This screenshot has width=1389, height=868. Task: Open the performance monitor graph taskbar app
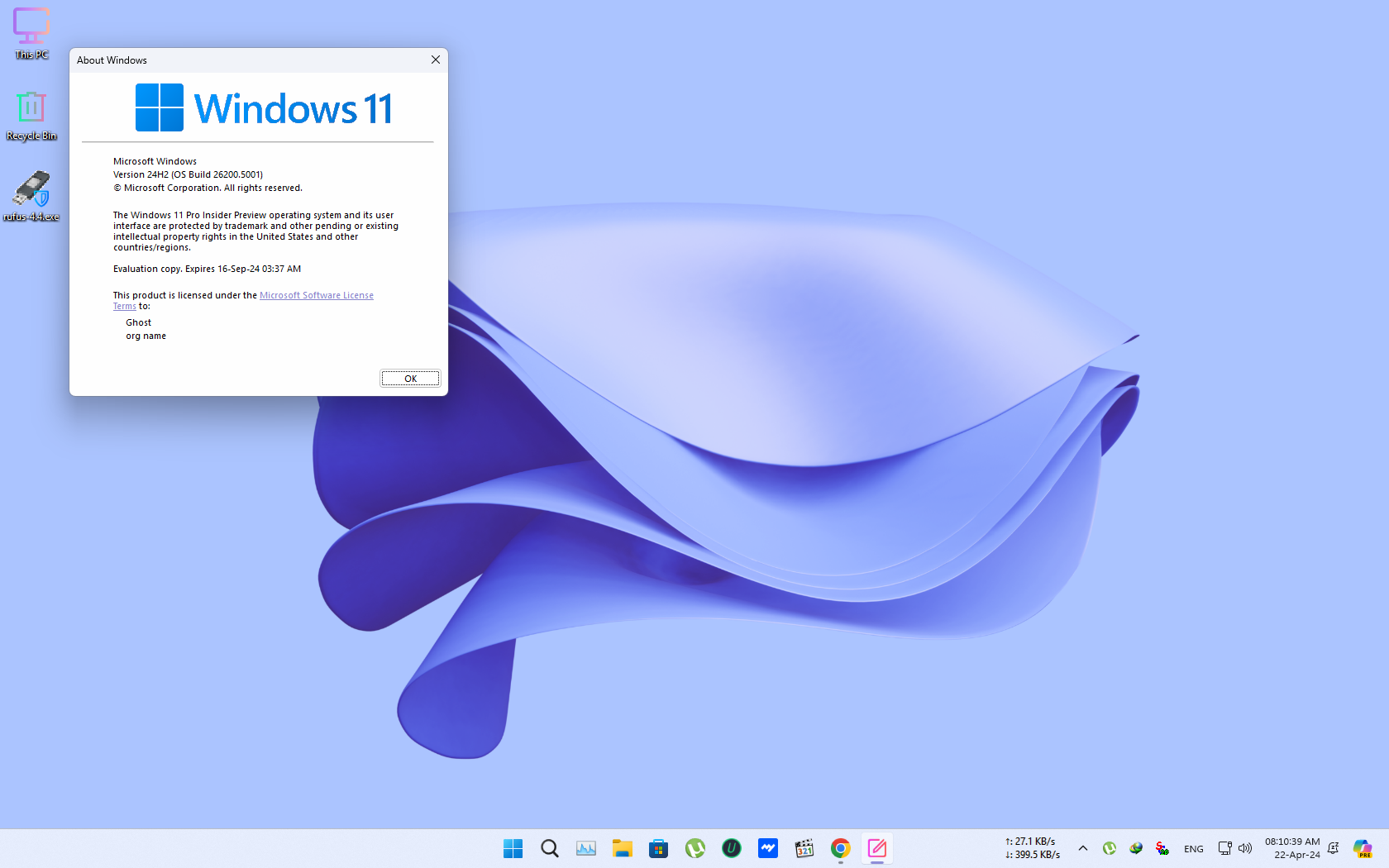point(586,848)
